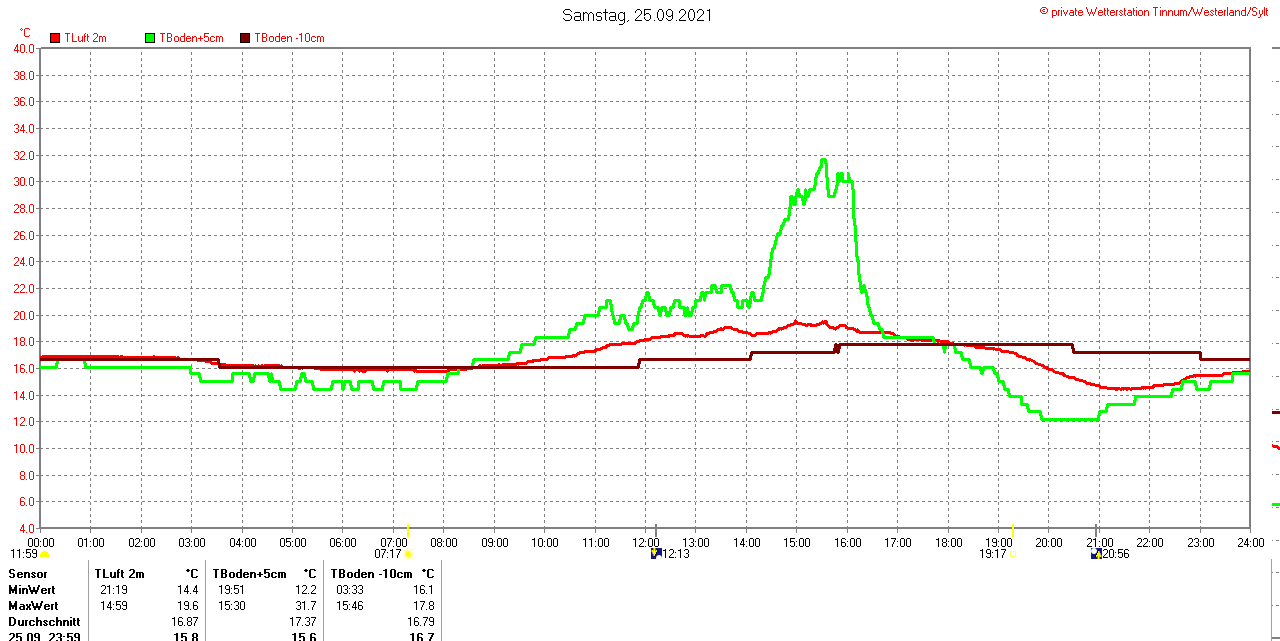
Task: Click the MinWert row label in table
Action: pos(32,590)
